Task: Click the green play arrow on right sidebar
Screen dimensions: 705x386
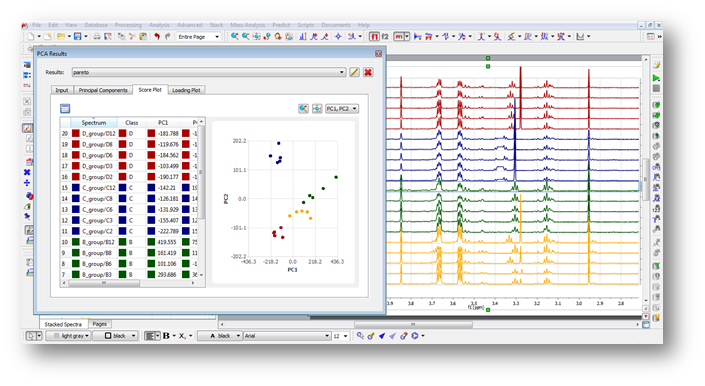Action: click(x=656, y=78)
